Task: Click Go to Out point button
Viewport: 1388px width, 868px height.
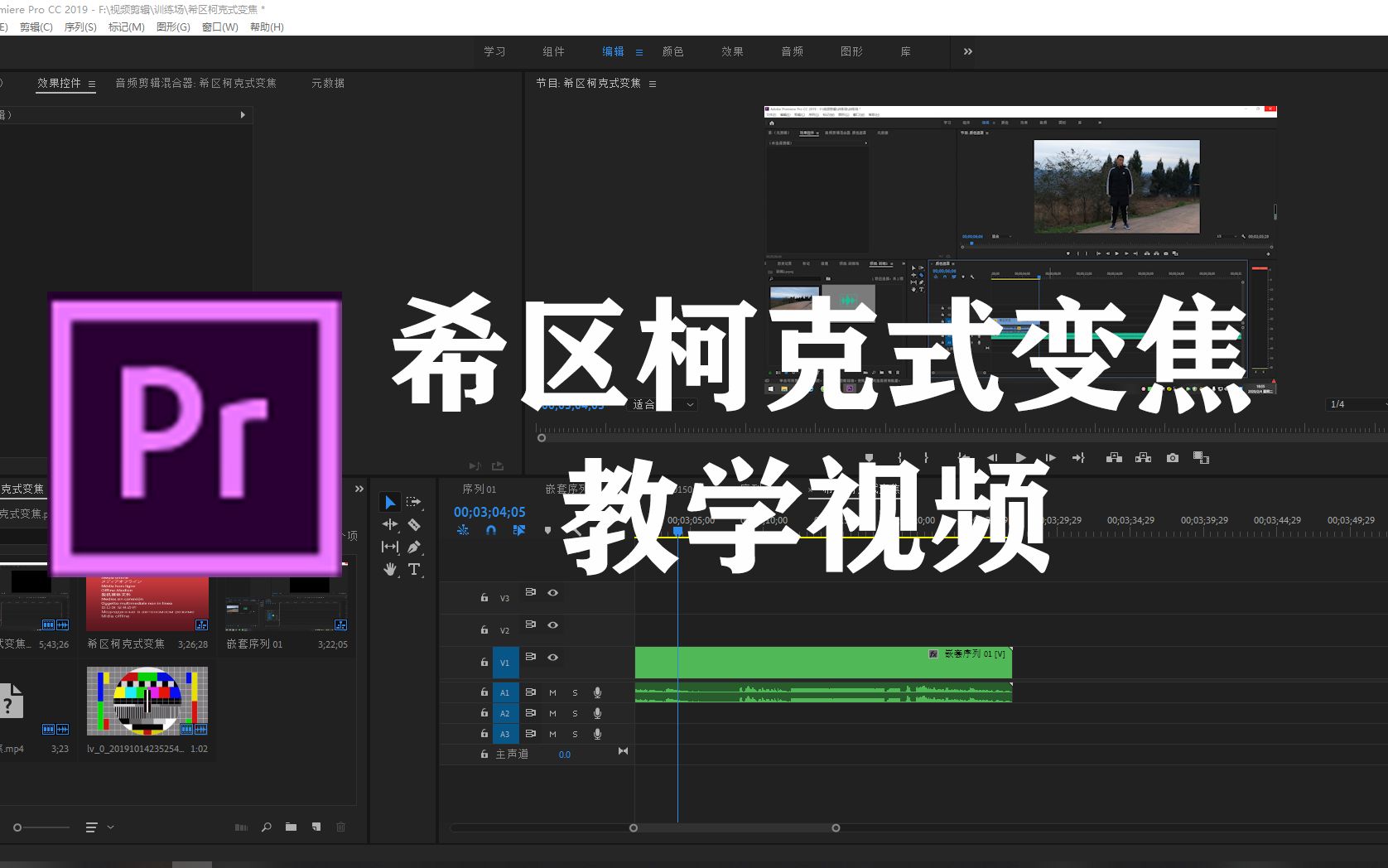Action: 1078,457
